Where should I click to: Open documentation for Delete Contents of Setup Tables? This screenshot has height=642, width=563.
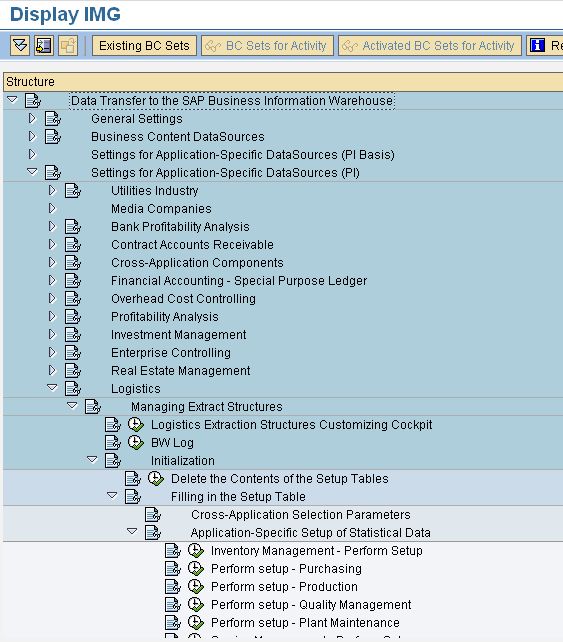133,479
